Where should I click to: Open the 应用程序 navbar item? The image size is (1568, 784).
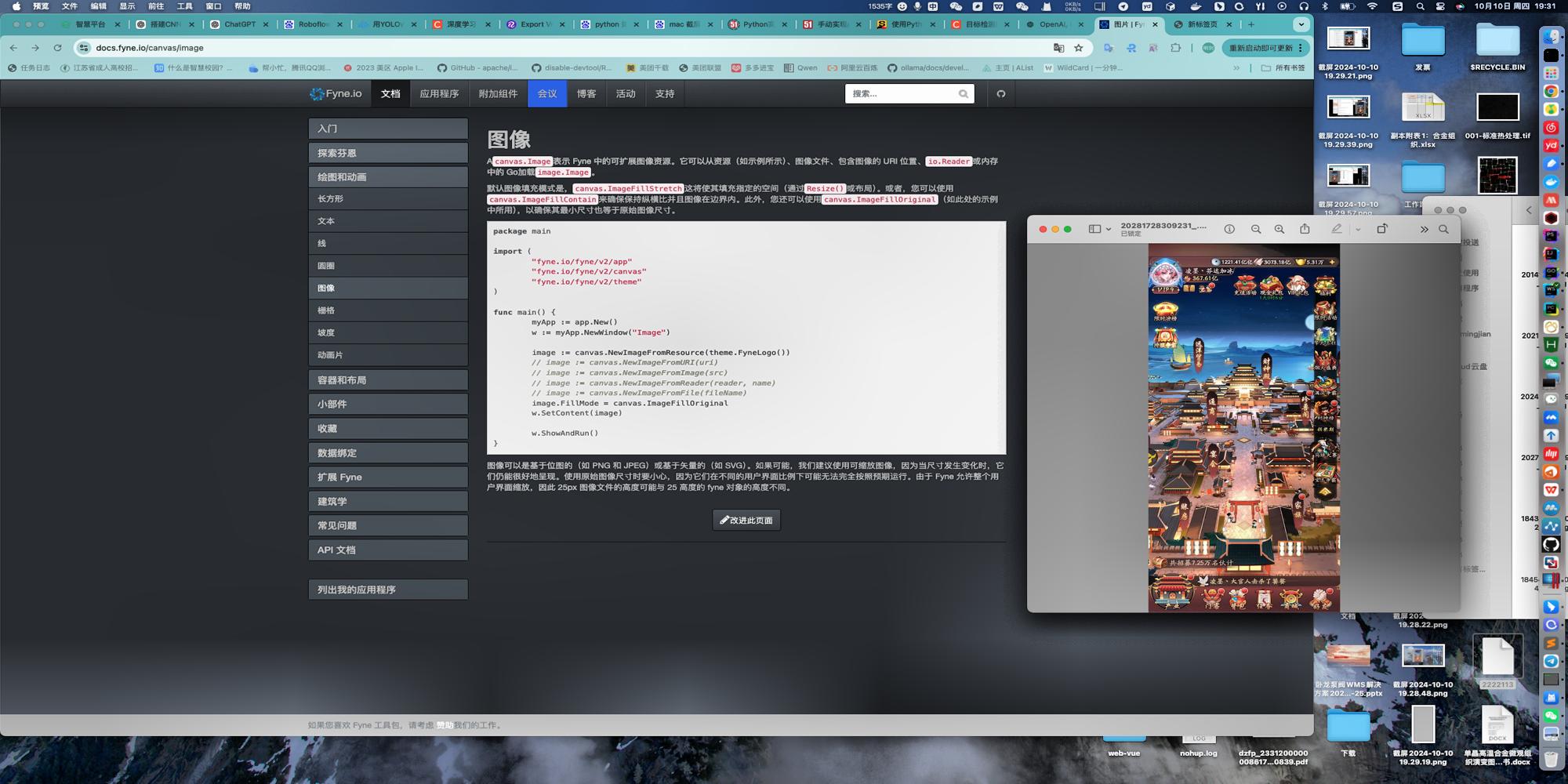(x=439, y=94)
